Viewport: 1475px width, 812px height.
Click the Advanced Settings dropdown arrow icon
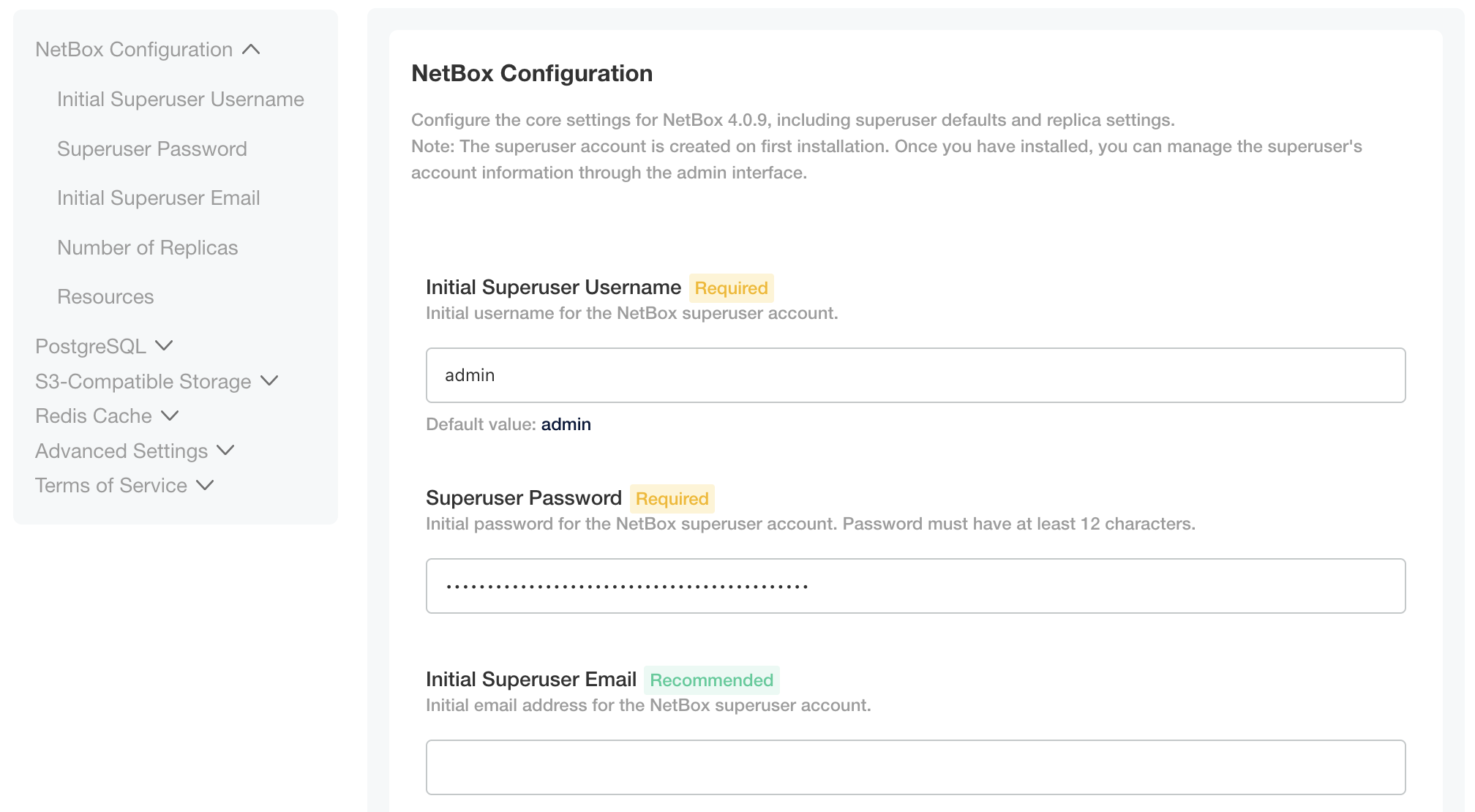tap(225, 450)
